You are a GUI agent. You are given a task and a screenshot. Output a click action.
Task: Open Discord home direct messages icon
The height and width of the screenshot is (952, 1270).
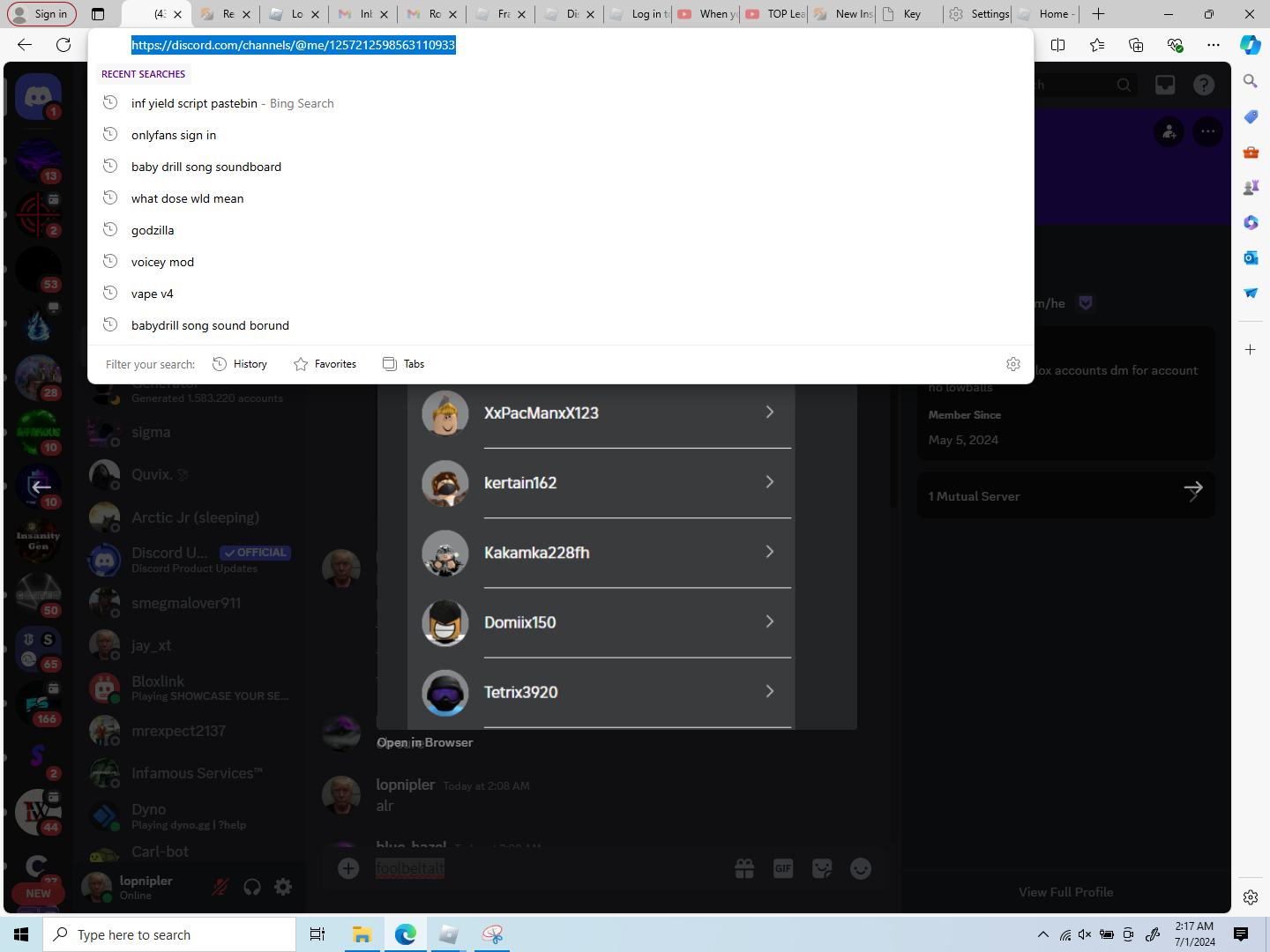(x=38, y=96)
